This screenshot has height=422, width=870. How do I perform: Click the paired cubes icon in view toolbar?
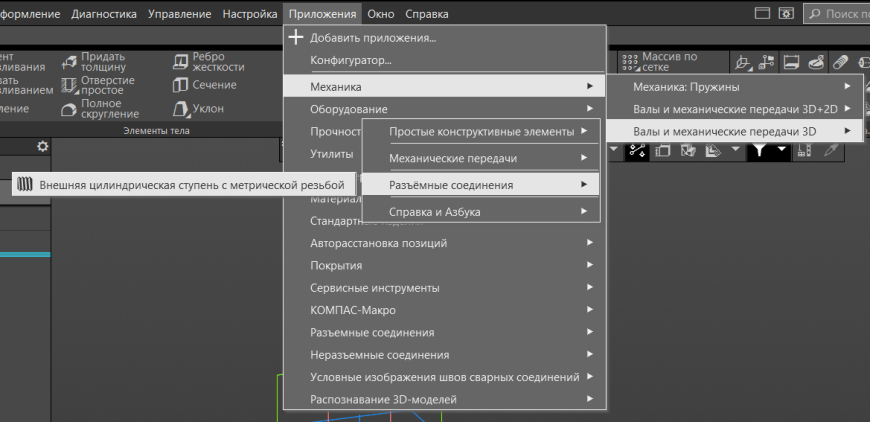[688, 150]
